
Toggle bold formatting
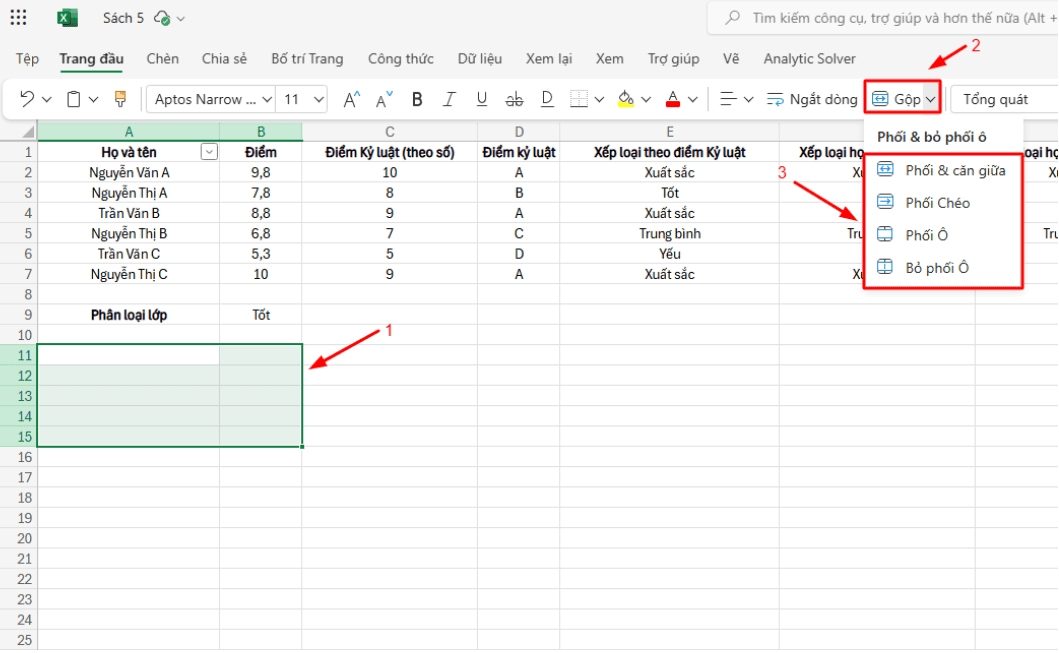pyautogui.click(x=417, y=100)
